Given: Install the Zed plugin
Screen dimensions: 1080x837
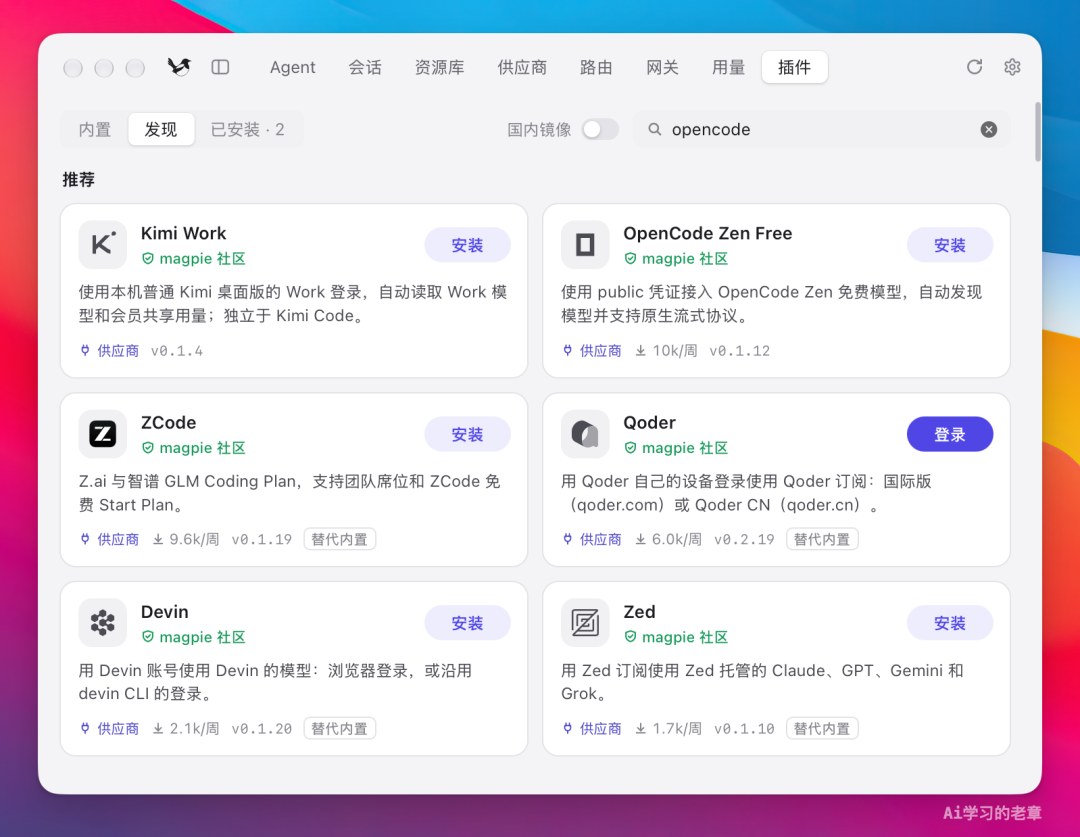Looking at the screenshot, I should coord(950,623).
